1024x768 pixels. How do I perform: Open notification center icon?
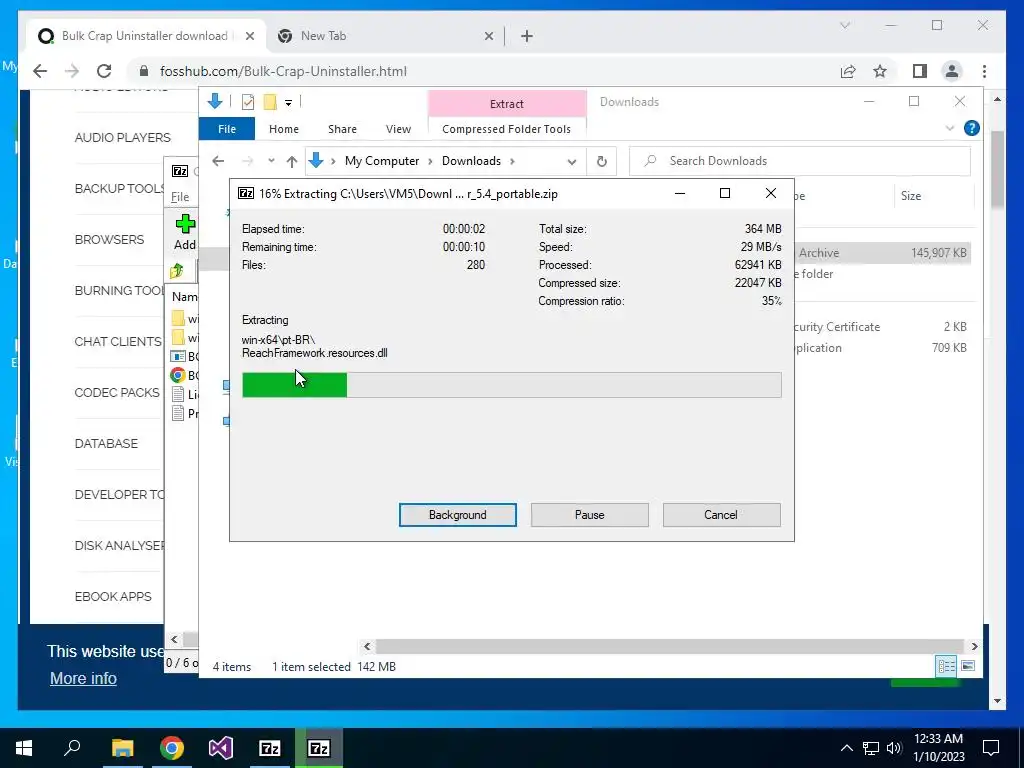coord(991,748)
